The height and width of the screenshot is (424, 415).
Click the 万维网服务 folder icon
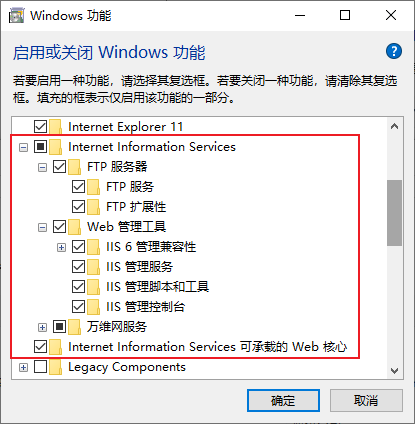tap(74, 327)
